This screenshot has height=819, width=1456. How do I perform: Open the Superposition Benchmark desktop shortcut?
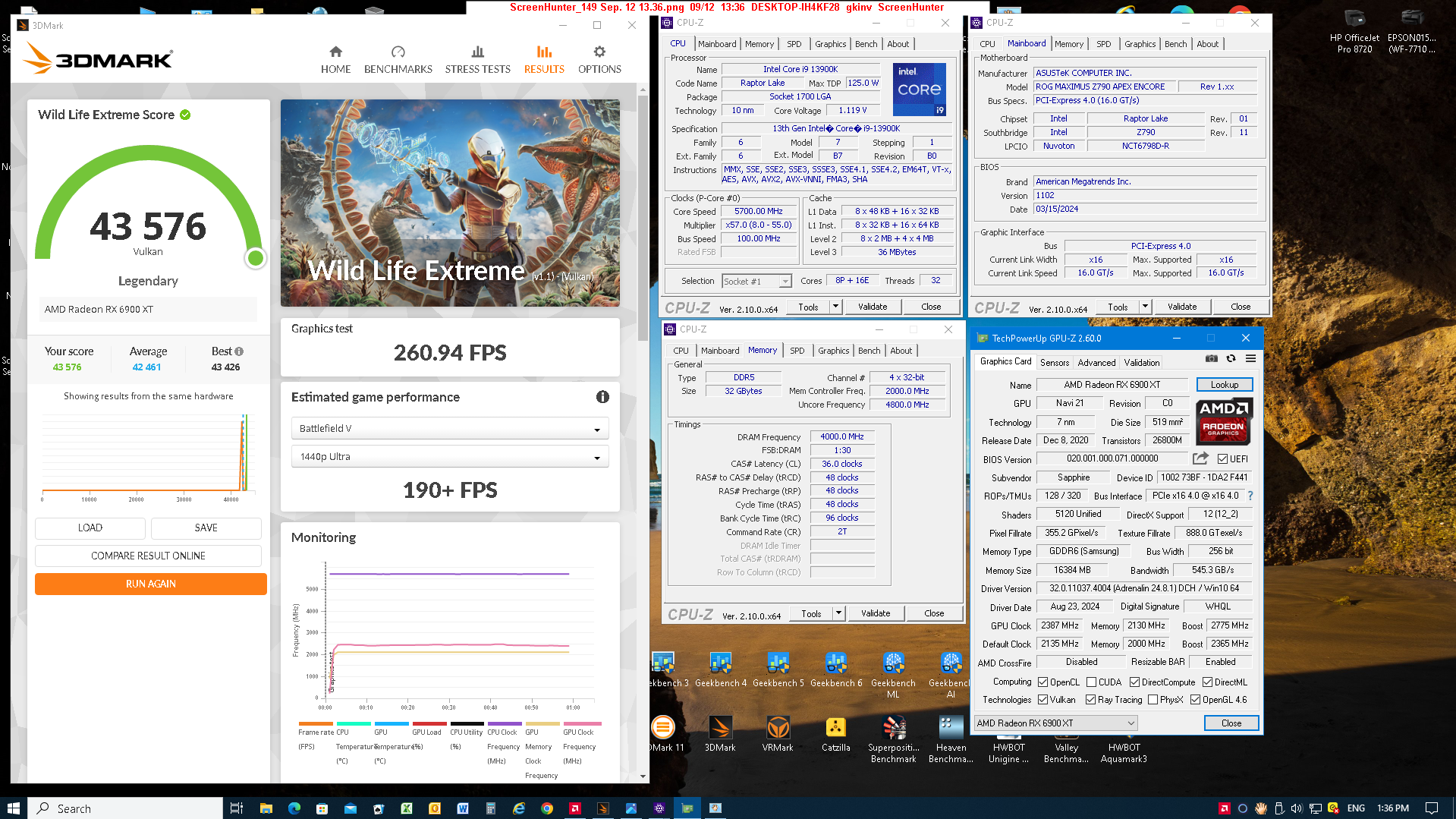[893, 739]
